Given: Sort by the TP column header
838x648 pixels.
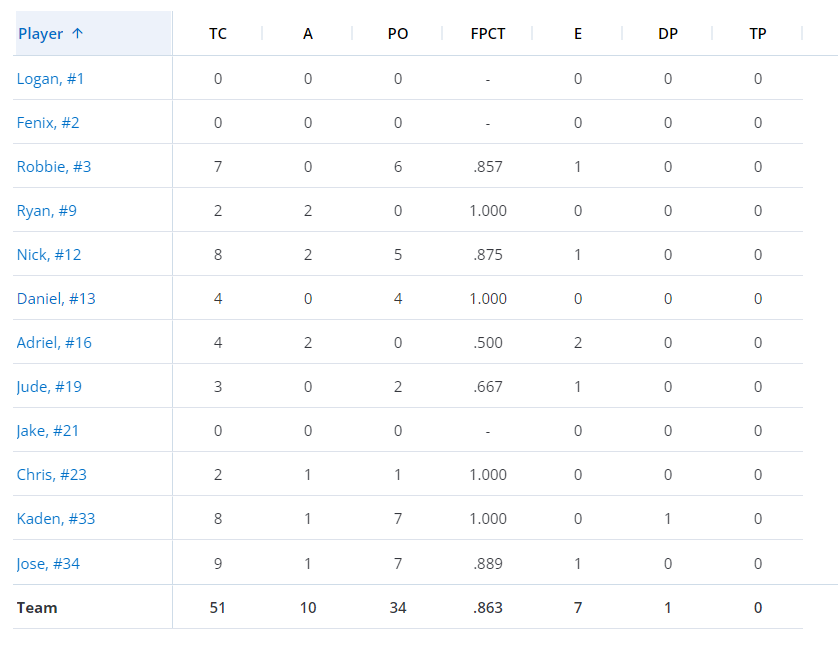Looking at the screenshot, I should pyautogui.click(x=757, y=34).
